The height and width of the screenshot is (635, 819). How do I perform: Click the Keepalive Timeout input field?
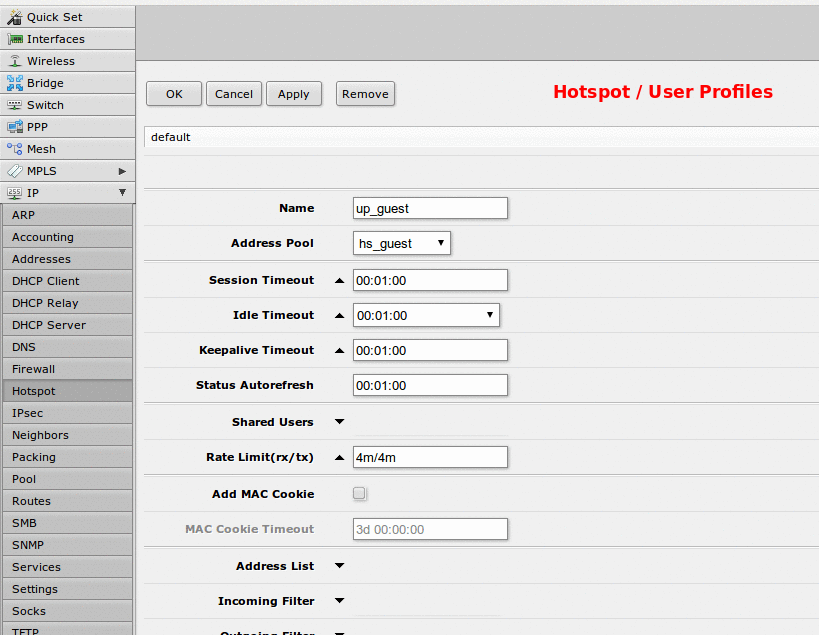point(430,350)
